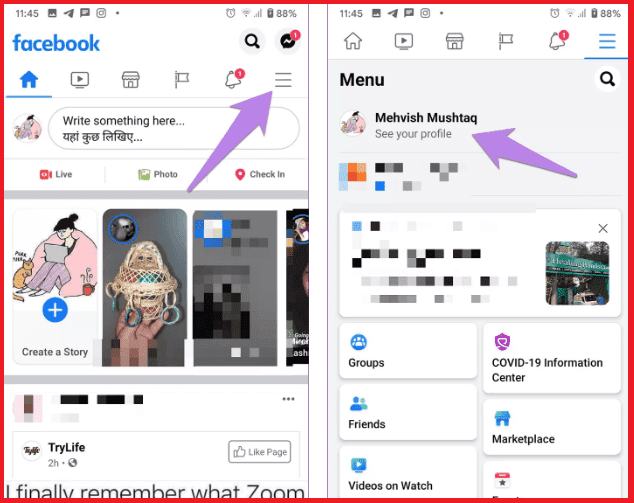The width and height of the screenshot is (634, 503).
Task: Open the basket craft story
Action: [144, 287]
